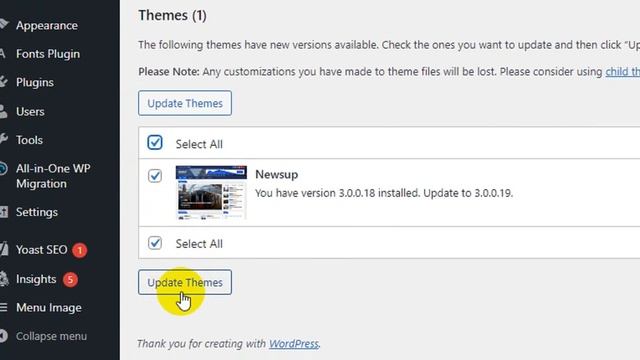Screen dimensions: 640x360
Task: Click the Menu Image hamburger icon
Action: [4, 307]
